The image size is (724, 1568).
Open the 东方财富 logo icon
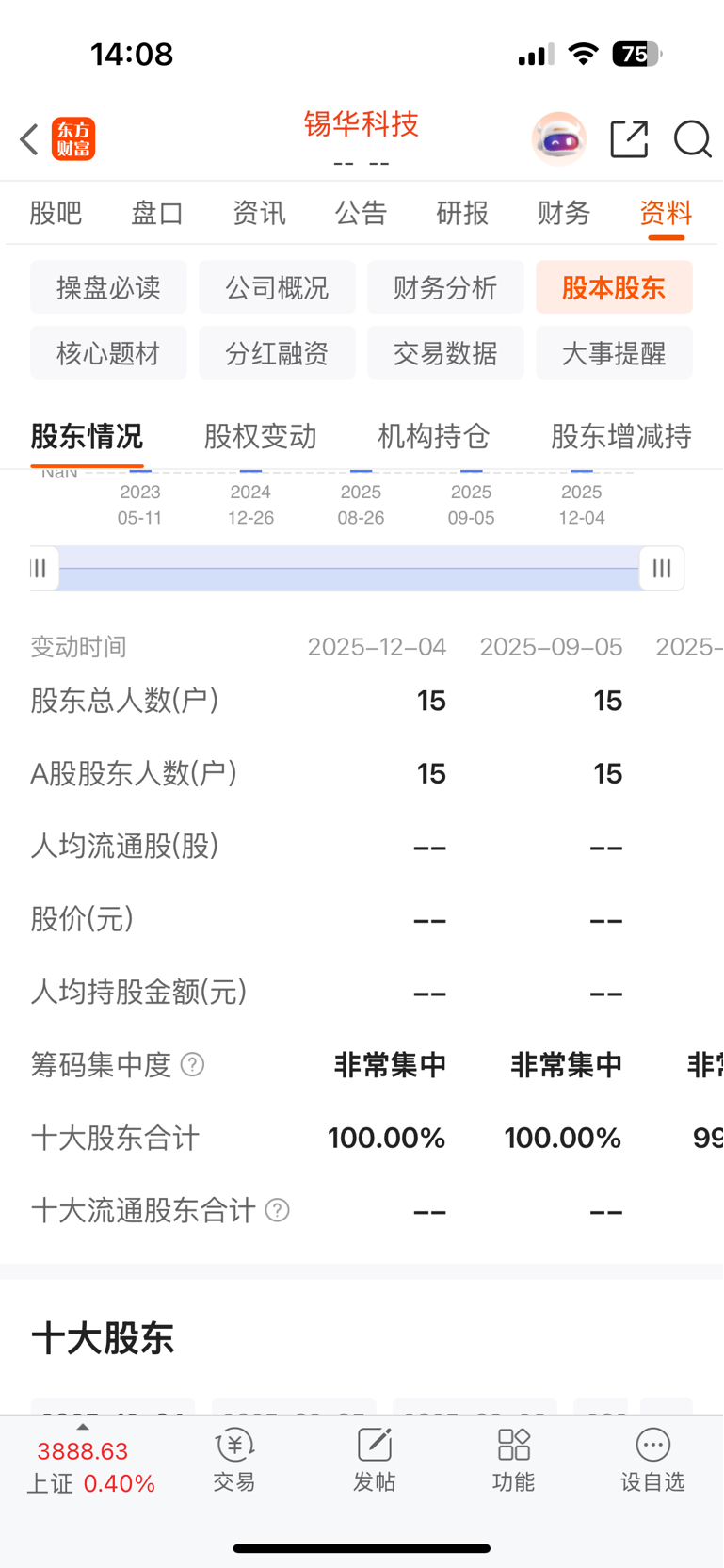[x=73, y=139]
